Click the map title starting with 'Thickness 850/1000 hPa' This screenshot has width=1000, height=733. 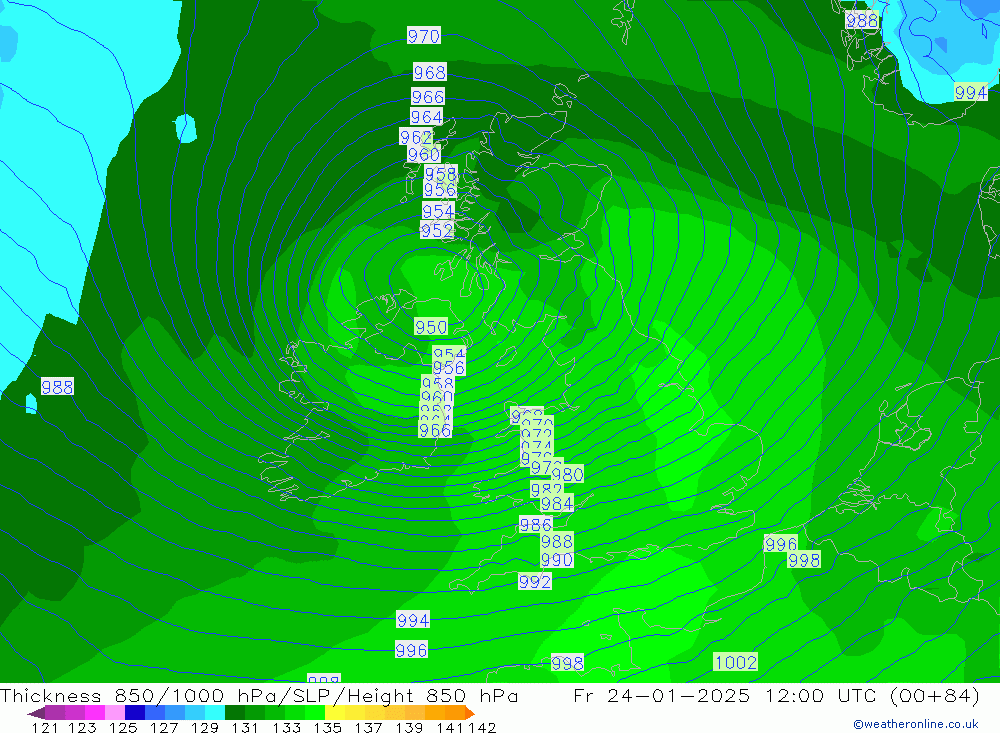pos(259,695)
